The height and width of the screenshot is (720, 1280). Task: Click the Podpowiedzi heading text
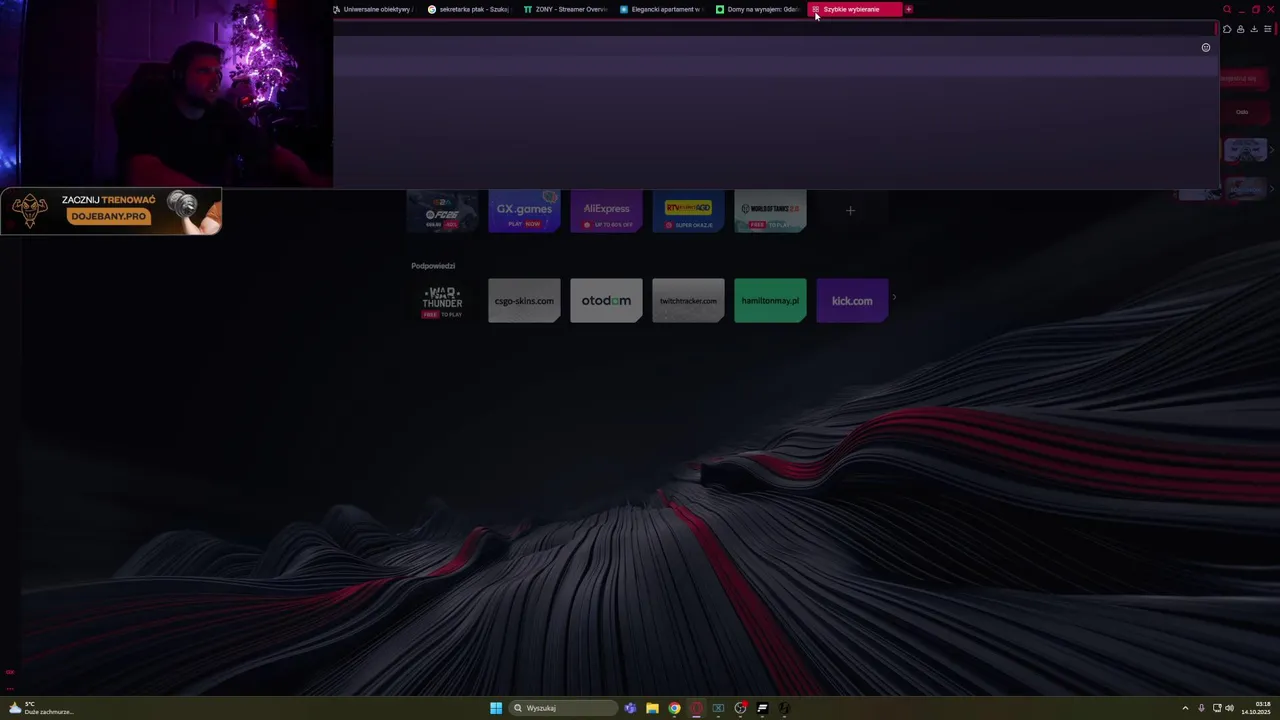click(x=433, y=266)
